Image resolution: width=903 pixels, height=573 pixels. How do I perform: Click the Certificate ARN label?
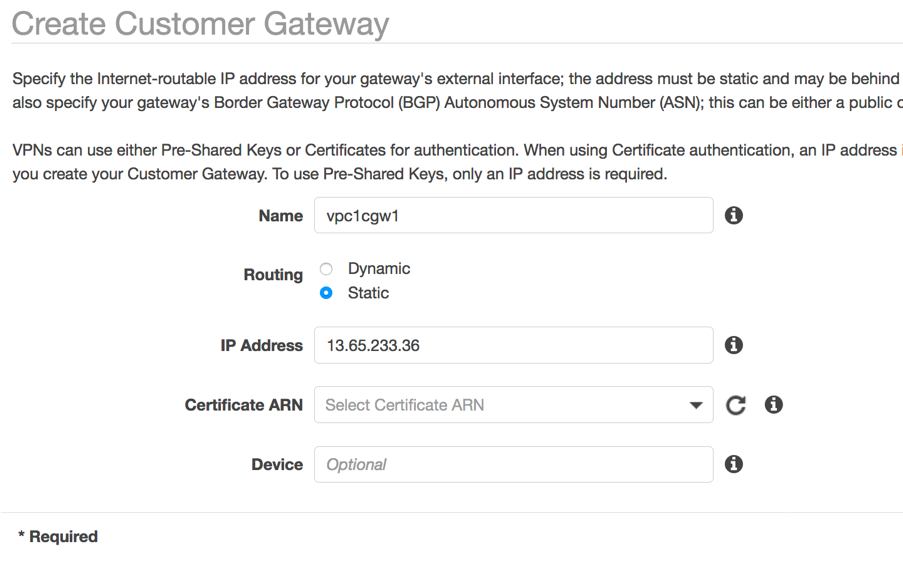(x=244, y=405)
